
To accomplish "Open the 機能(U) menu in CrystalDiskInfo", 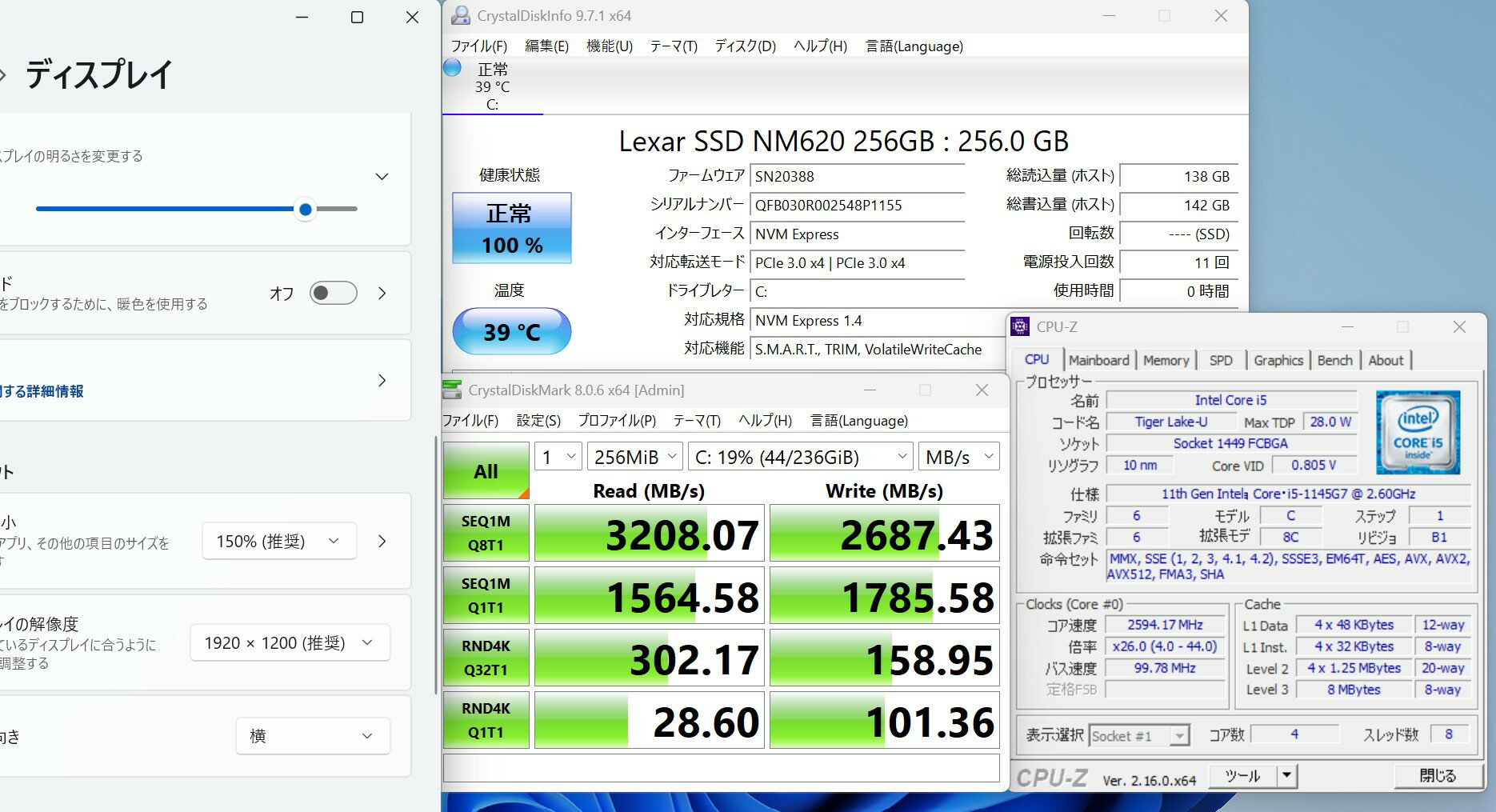I will pos(609,46).
